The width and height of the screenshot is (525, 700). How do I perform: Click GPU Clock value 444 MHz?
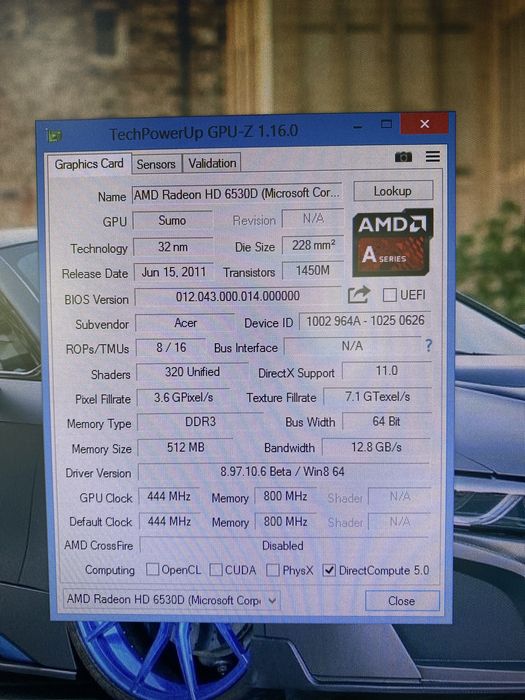(x=169, y=496)
